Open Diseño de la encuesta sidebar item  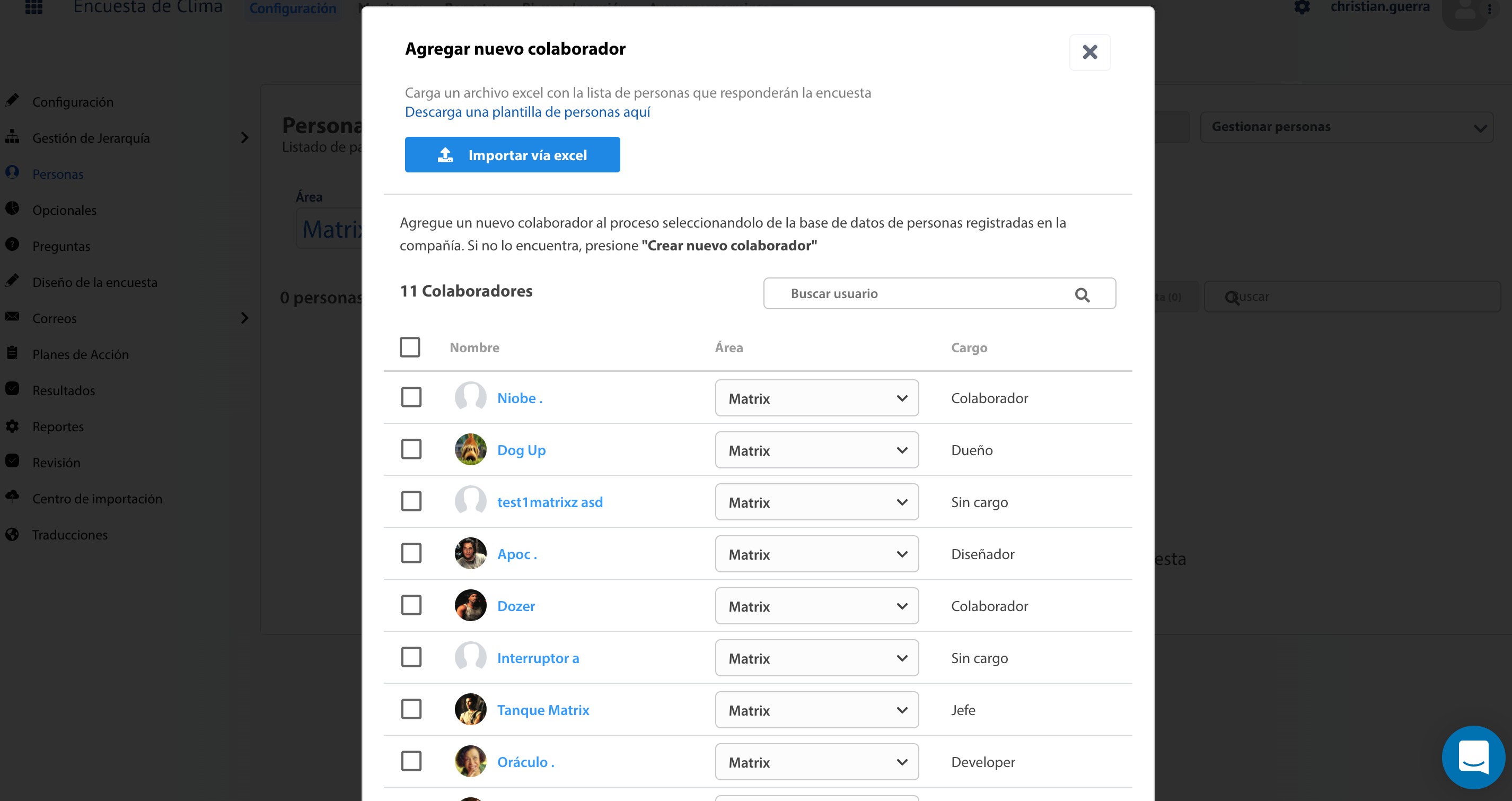pyautogui.click(x=94, y=282)
